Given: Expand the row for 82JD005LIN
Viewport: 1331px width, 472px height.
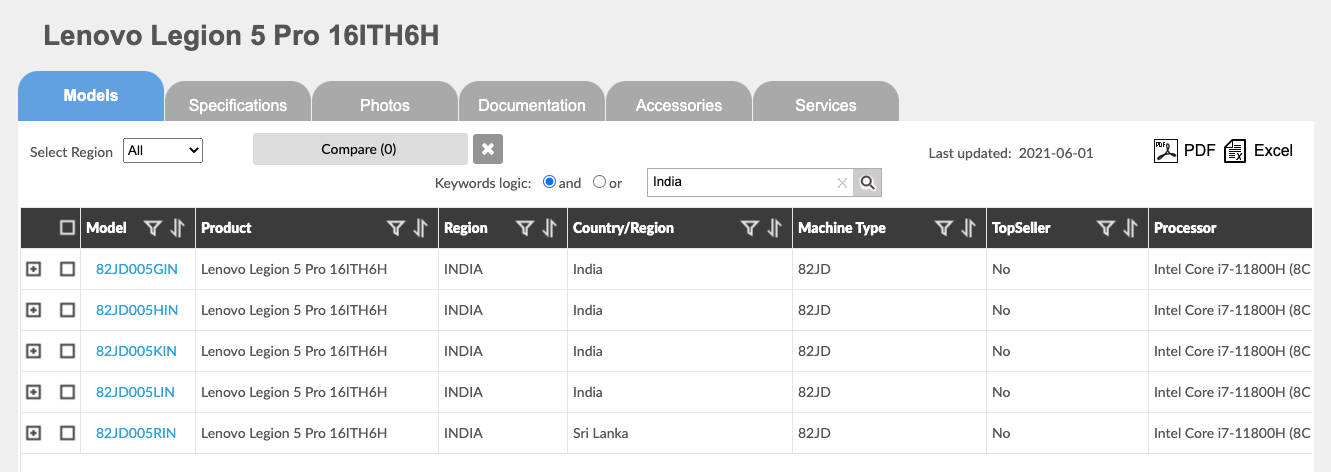Looking at the screenshot, I should [33, 392].
